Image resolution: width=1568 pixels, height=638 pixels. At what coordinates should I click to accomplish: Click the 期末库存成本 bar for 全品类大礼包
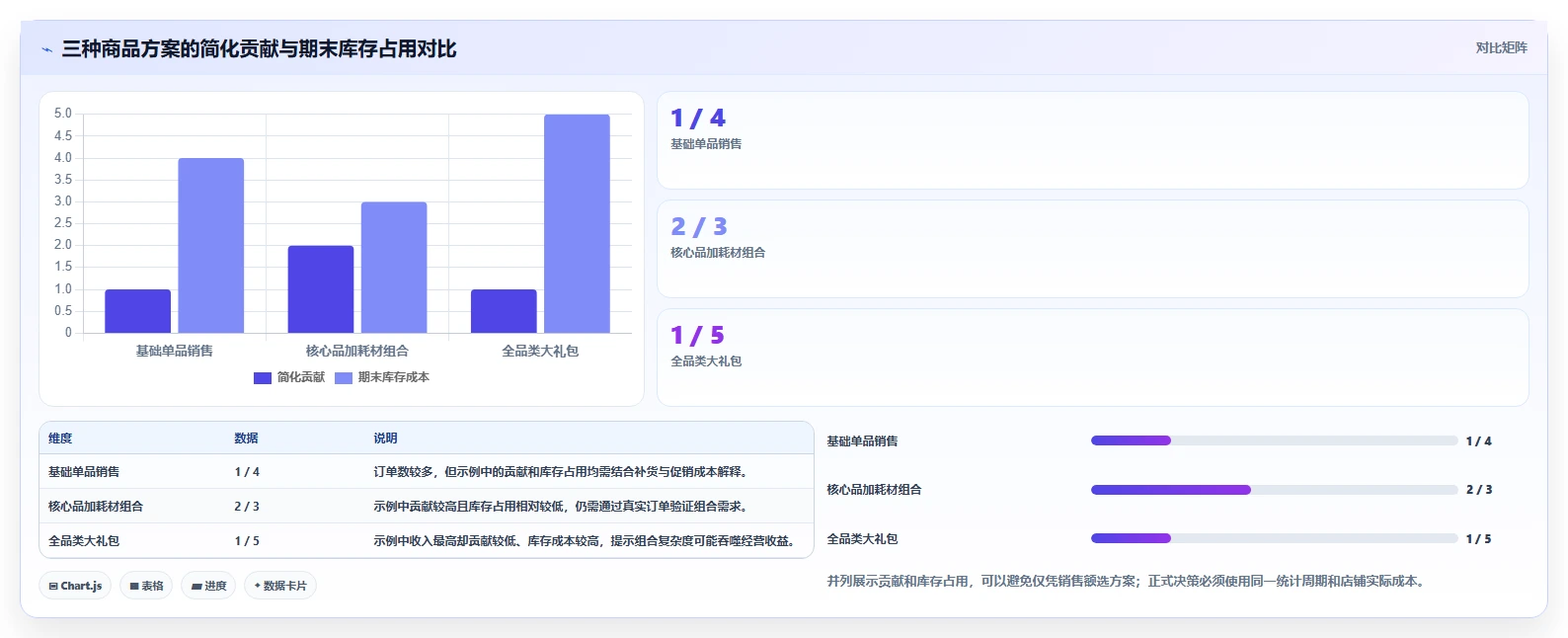577,224
